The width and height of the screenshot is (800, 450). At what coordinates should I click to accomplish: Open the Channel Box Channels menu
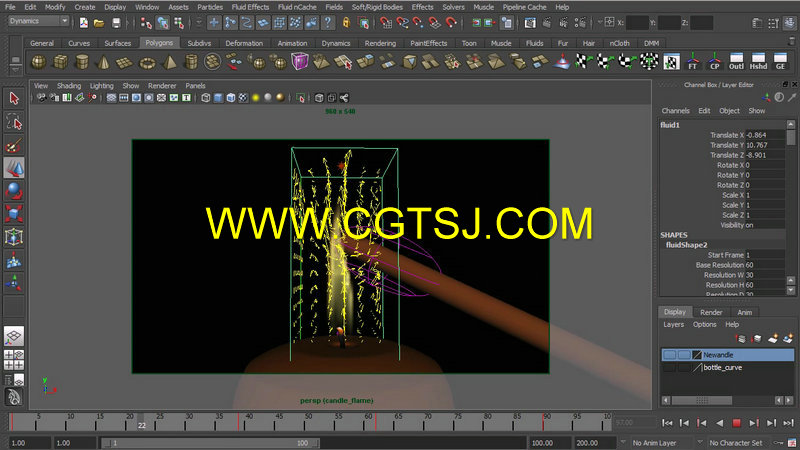point(676,111)
